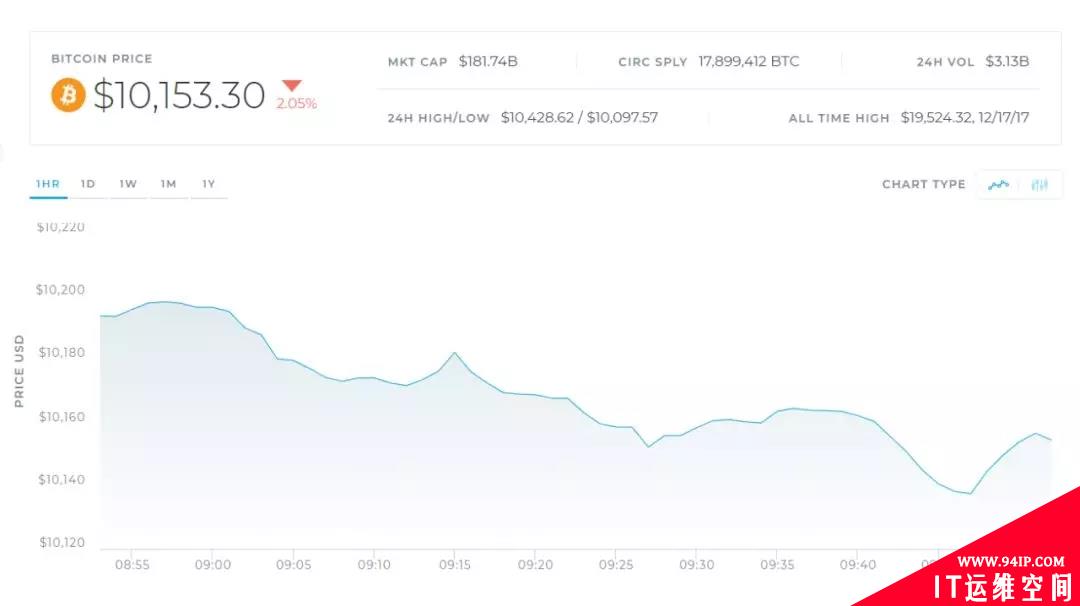Viewport: 1080px width, 606px height.
Task: Click the 17,899,412 BTC supply value
Action: pyautogui.click(x=749, y=61)
